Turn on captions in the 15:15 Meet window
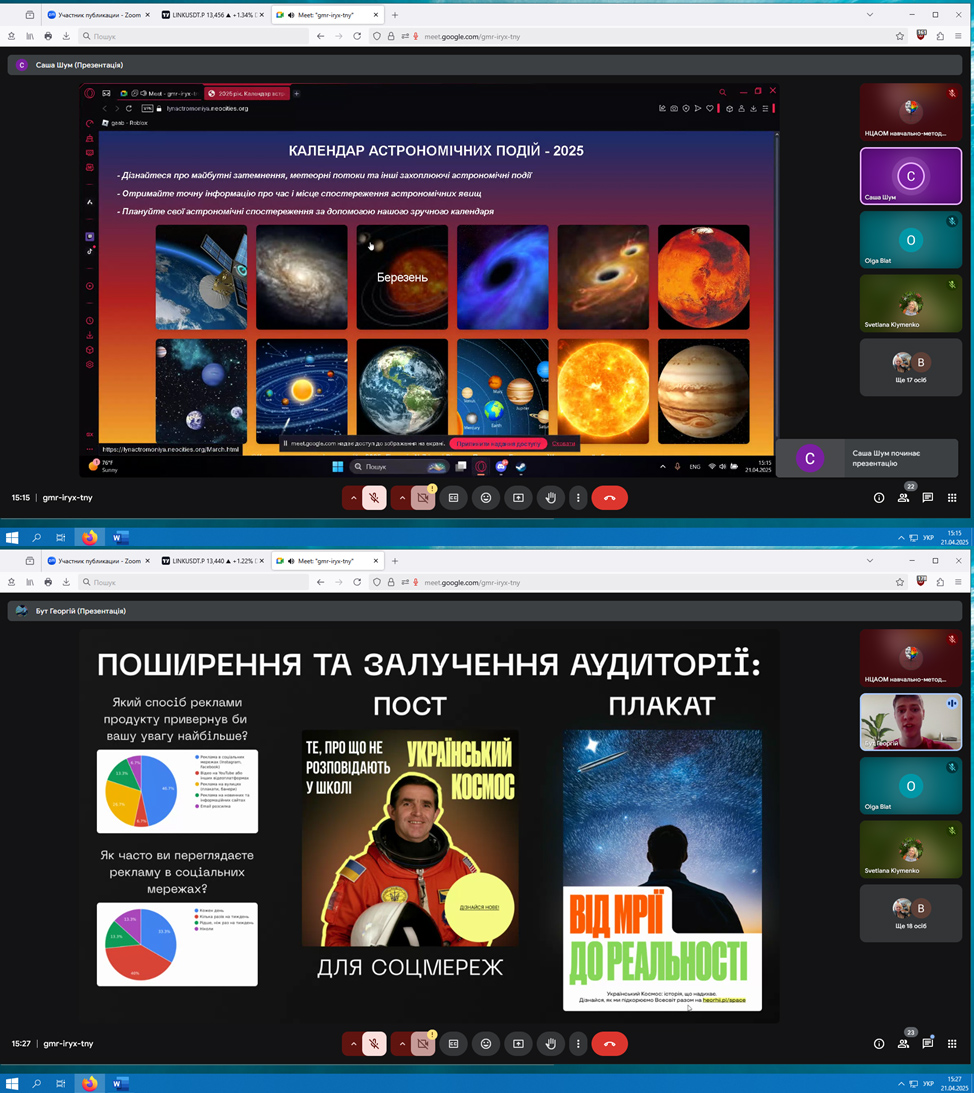974x1093 pixels. click(453, 498)
